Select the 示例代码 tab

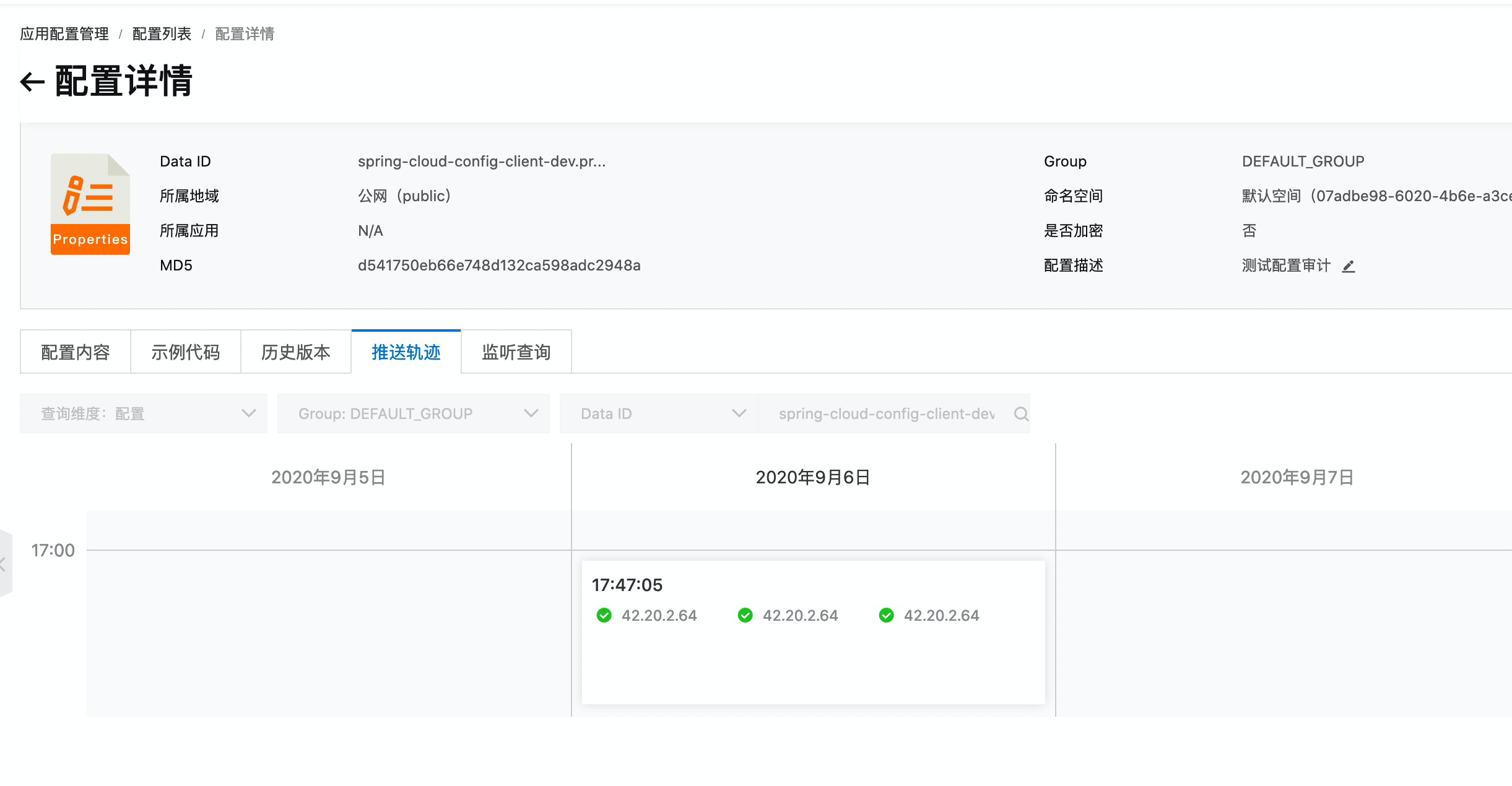(185, 352)
